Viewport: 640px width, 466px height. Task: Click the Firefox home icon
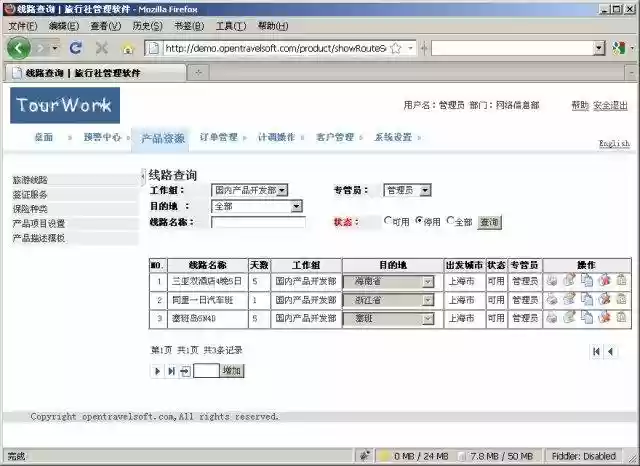tap(128, 49)
